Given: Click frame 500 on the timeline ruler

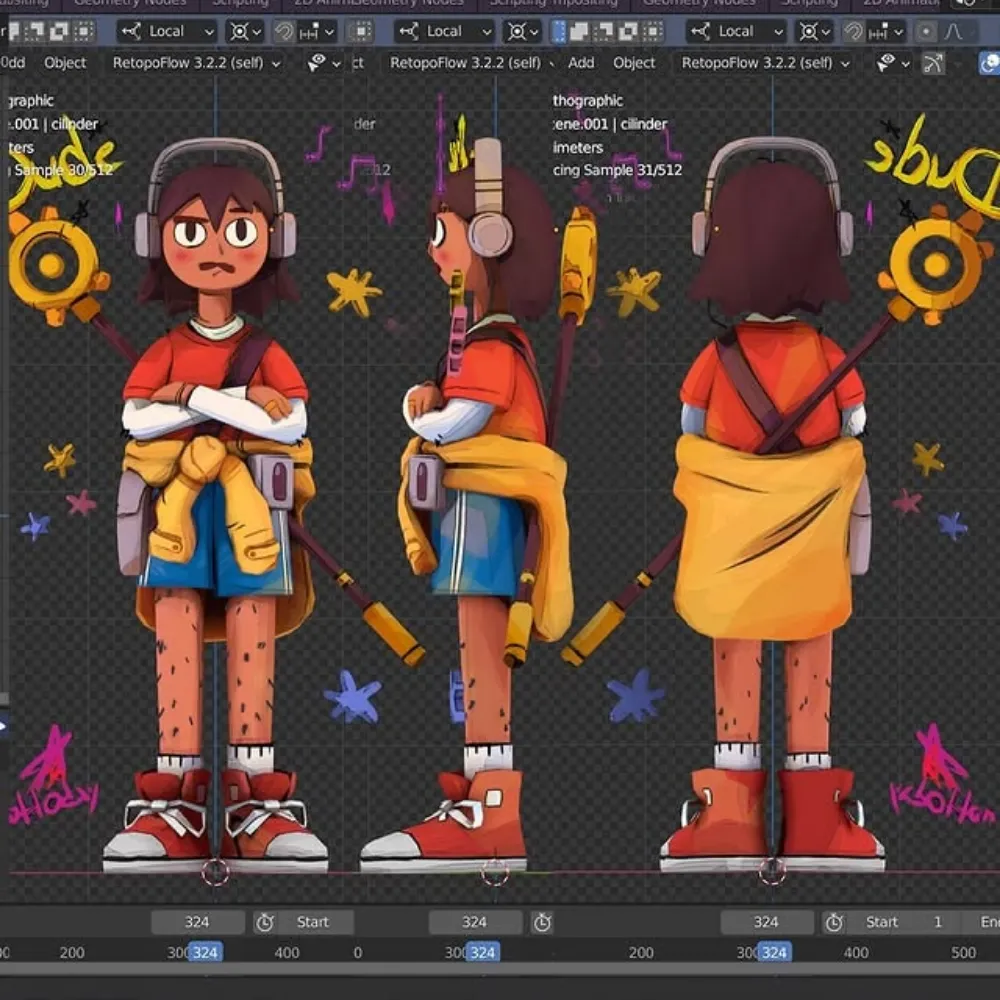Looking at the screenshot, I should click(x=963, y=952).
